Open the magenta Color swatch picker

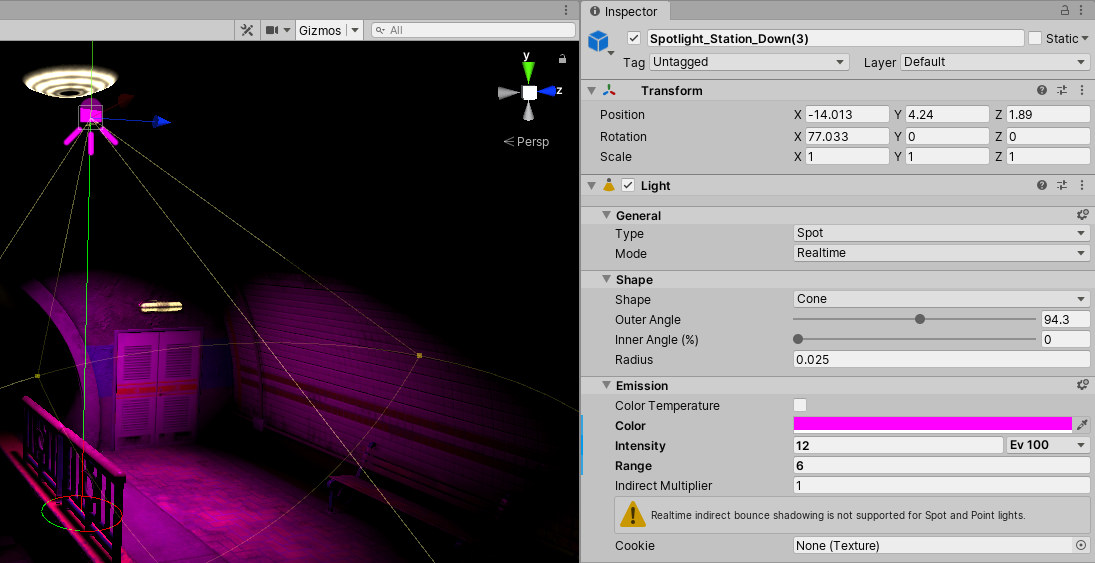tap(931, 425)
